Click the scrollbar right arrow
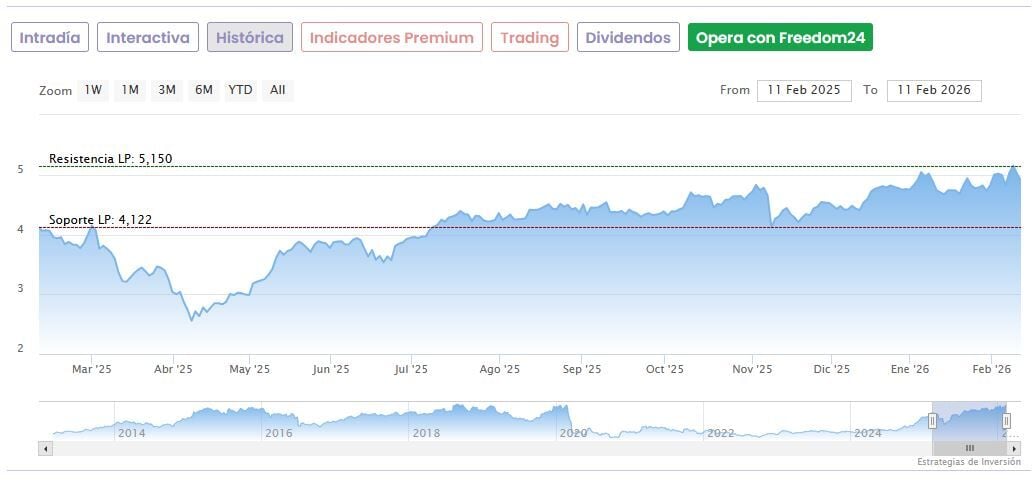This screenshot has width=1035, height=483. click(x=1014, y=448)
